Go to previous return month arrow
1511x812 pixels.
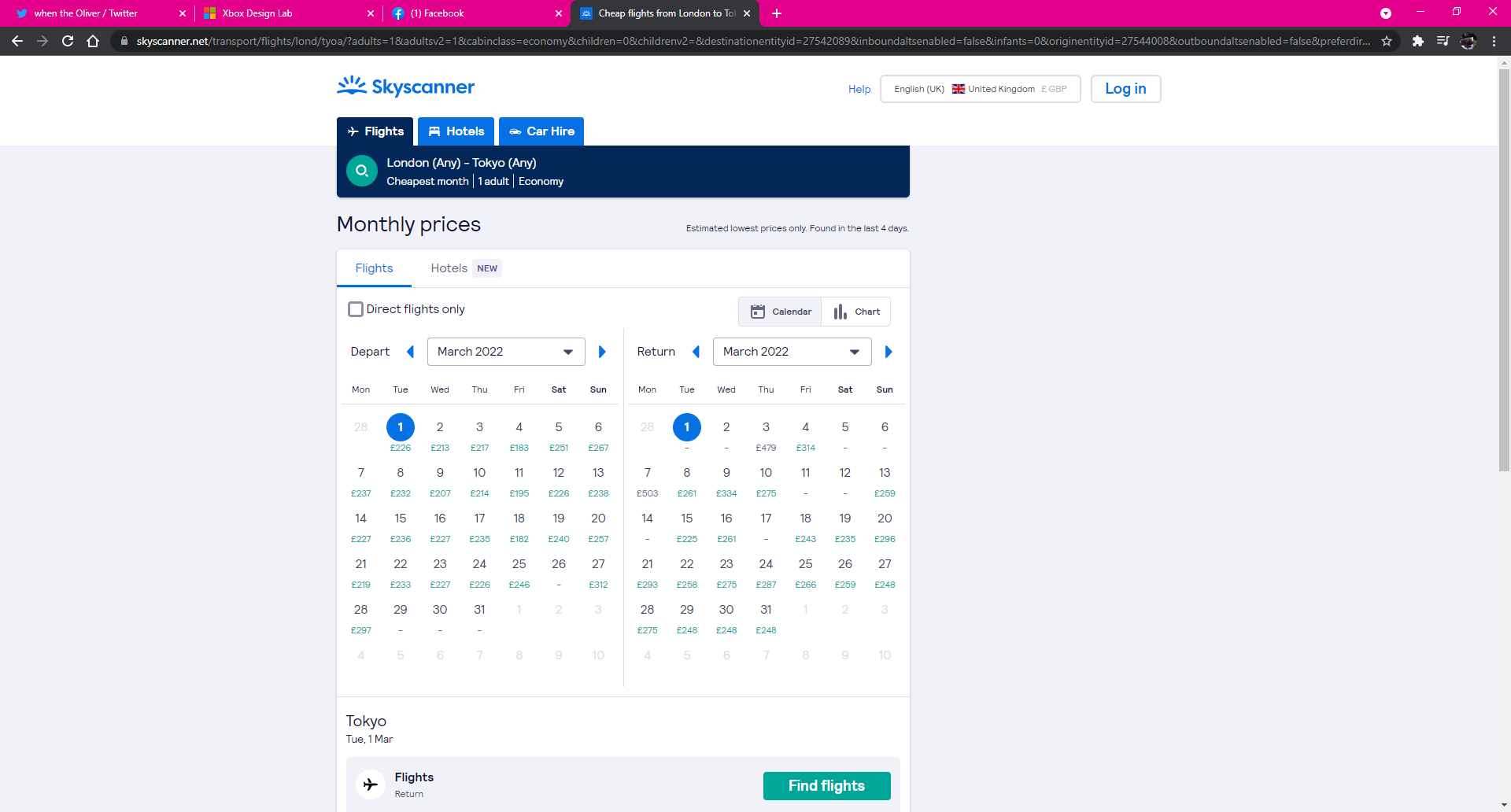[696, 352]
